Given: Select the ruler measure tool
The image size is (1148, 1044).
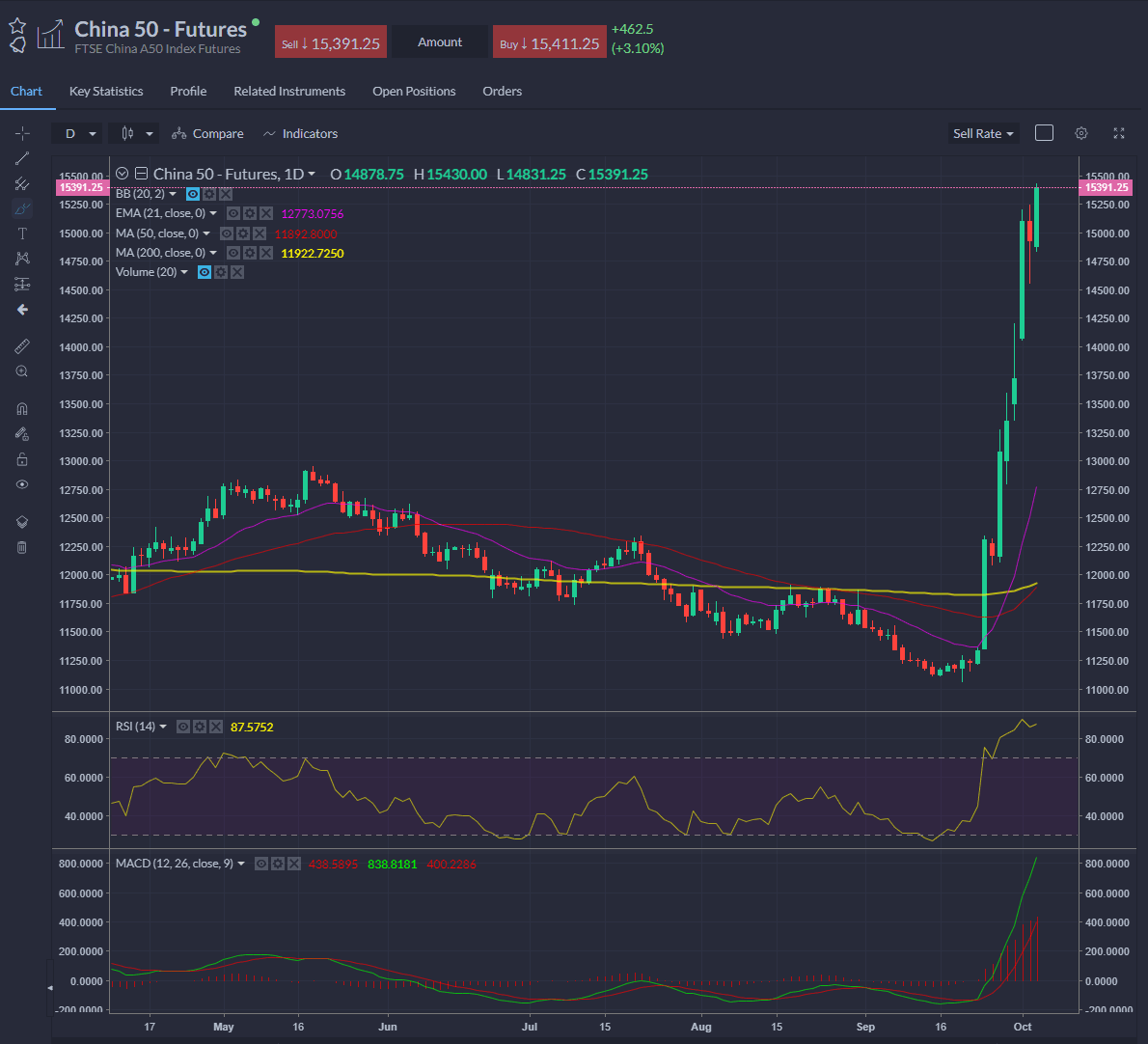Looking at the screenshot, I should [22, 346].
